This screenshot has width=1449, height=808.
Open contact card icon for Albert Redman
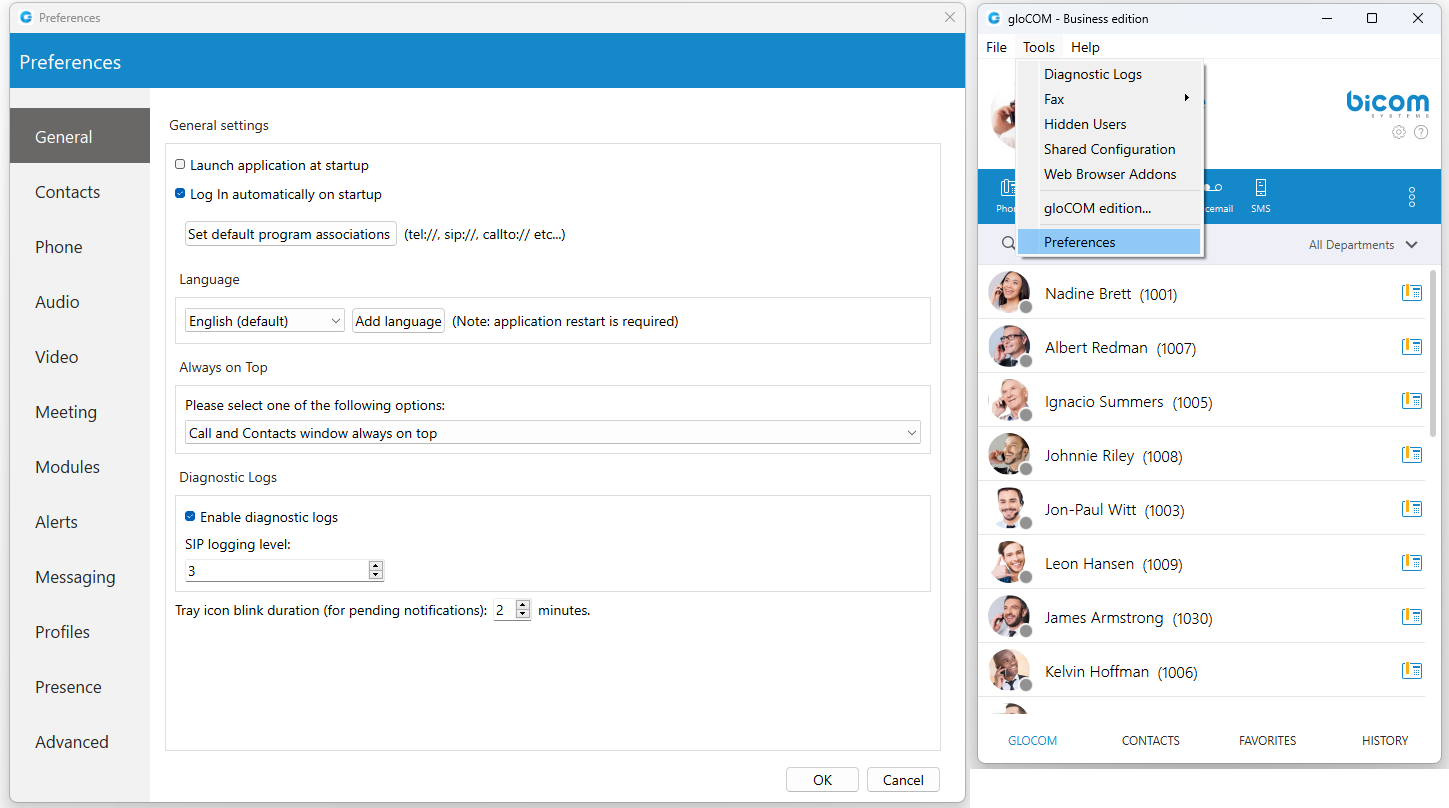tap(1412, 347)
